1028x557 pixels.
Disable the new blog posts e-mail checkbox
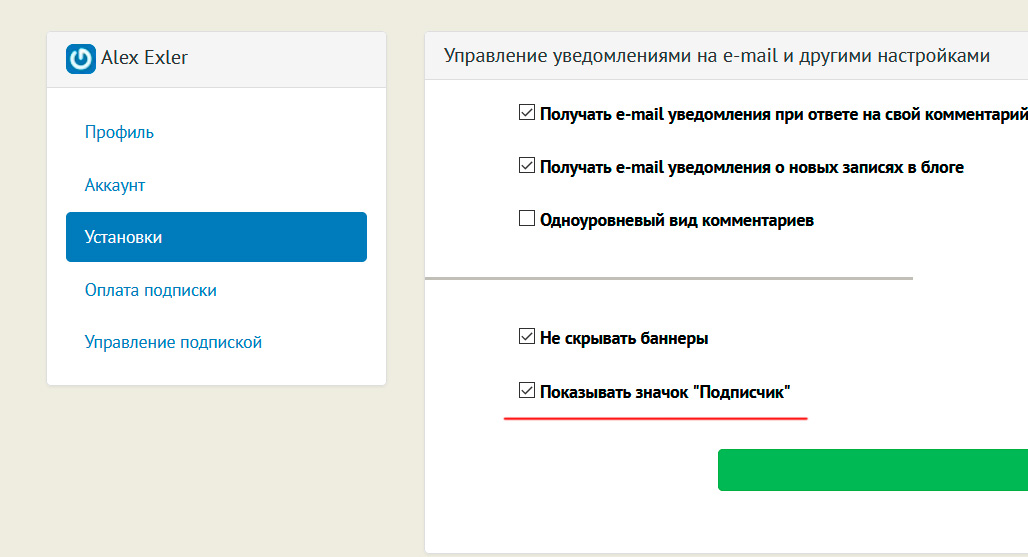click(x=527, y=166)
